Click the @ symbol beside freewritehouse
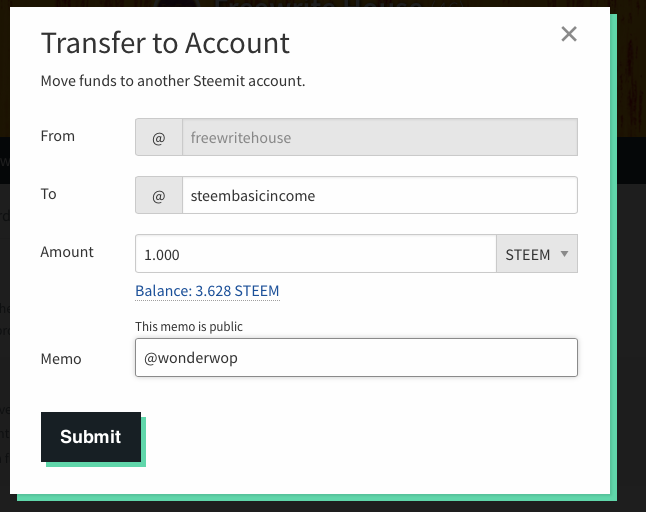Screen dimensions: 646x512 [x=159, y=137]
